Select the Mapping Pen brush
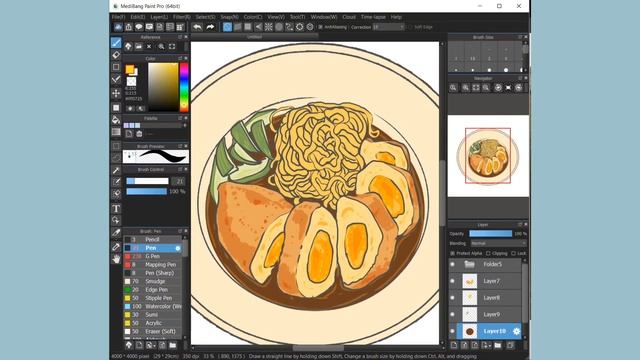 pyautogui.click(x=153, y=264)
